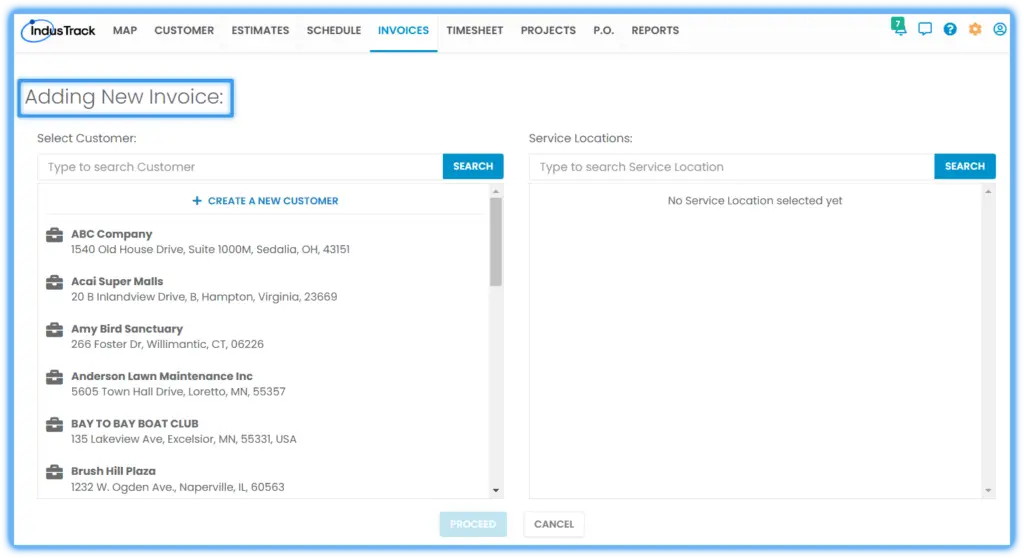This screenshot has width=1024, height=559.
Task: Select customer Amy Bird Sanctuary
Action: [127, 329]
